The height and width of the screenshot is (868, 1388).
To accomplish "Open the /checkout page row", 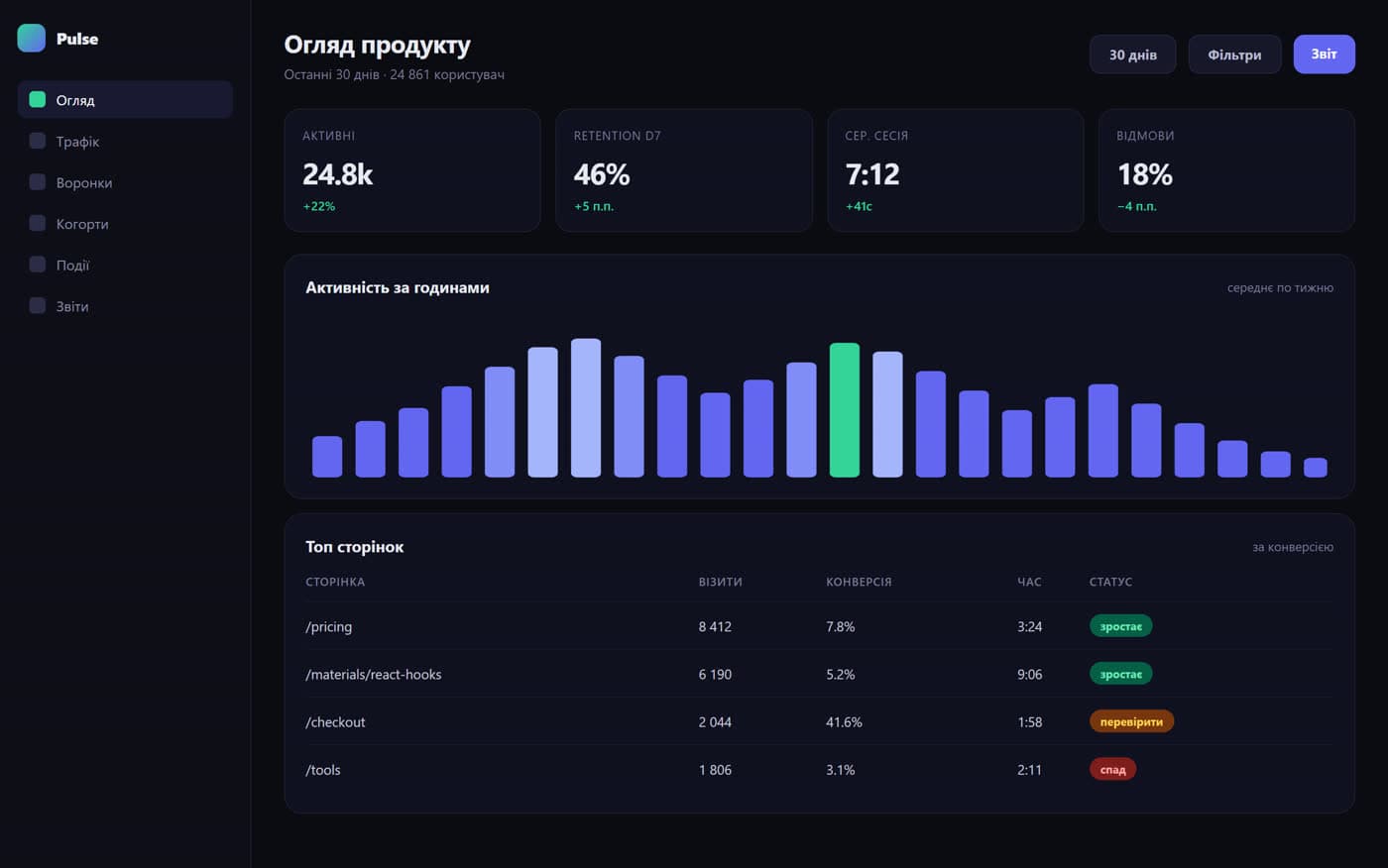I will pyautogui.click(x=819, y=721).
